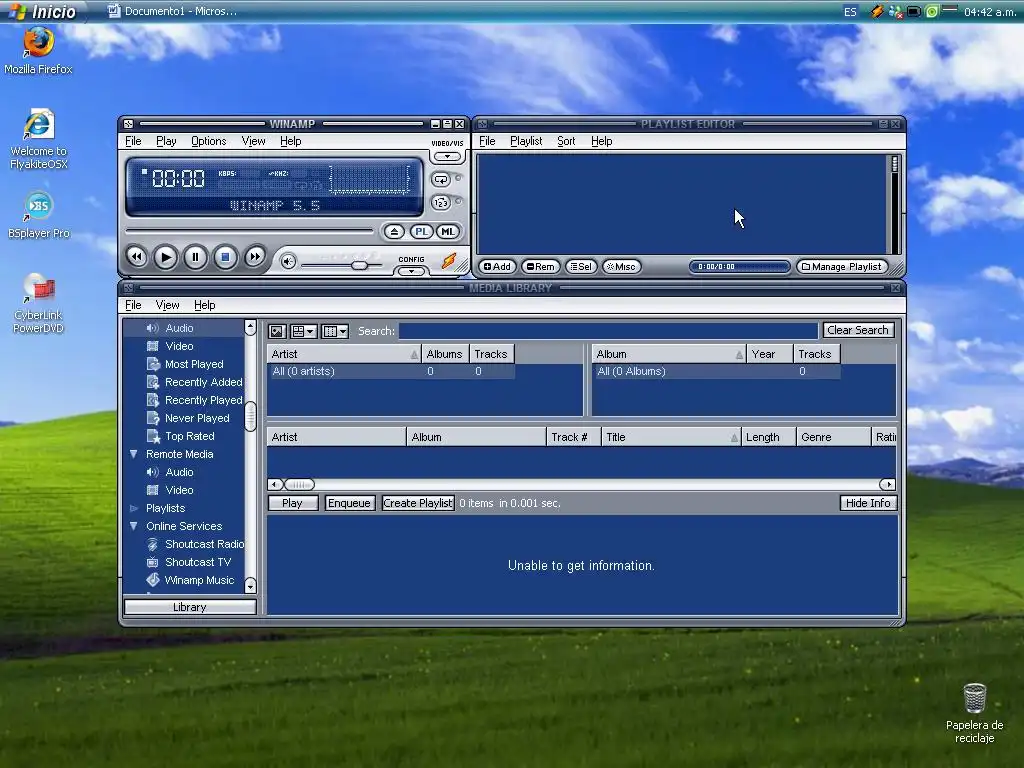Image resolution: width=1024 pixels, height=768 pixels.
Task: Click the Winamp volume slider knob
Action: coord(359,264)
